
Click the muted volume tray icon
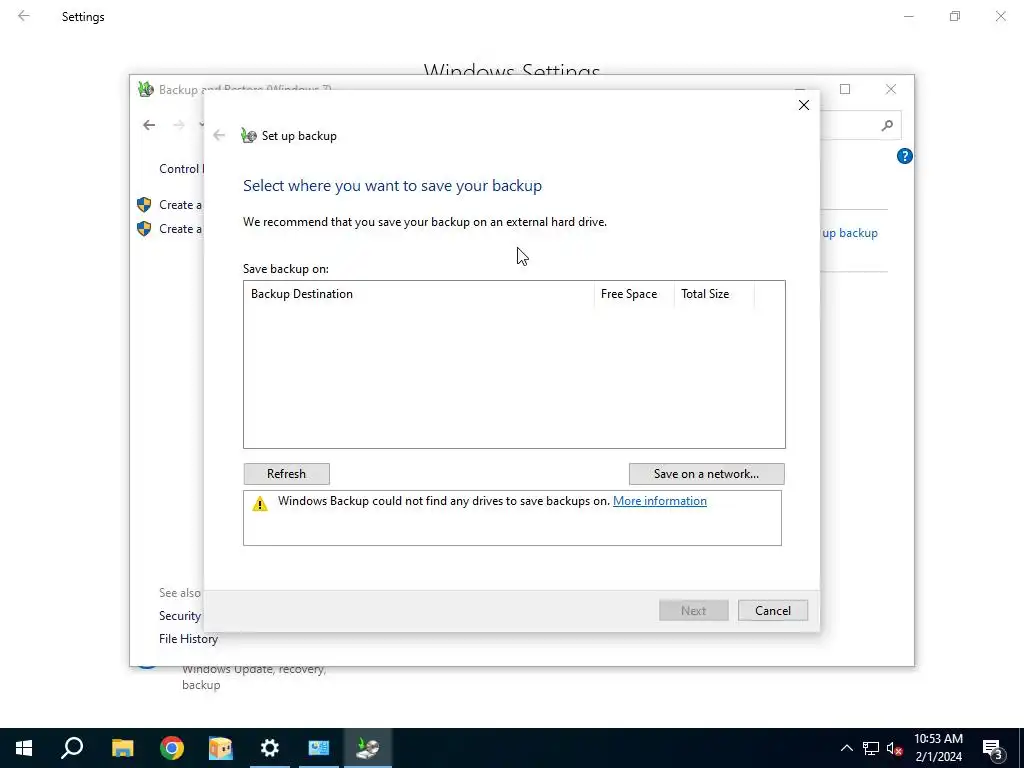(x=895, y=748)
